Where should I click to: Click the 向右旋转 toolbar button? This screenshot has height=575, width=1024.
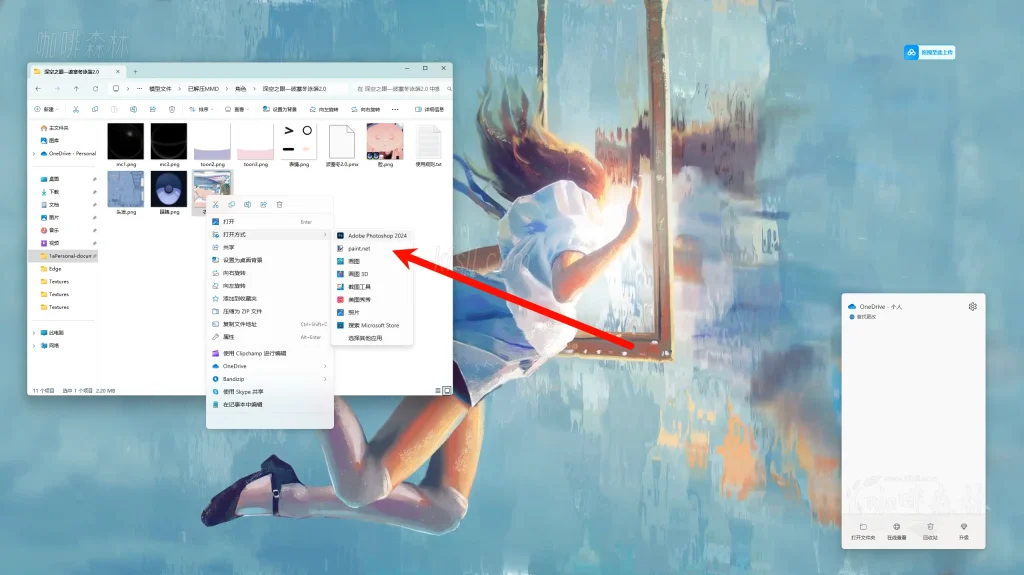click(366, 109)
